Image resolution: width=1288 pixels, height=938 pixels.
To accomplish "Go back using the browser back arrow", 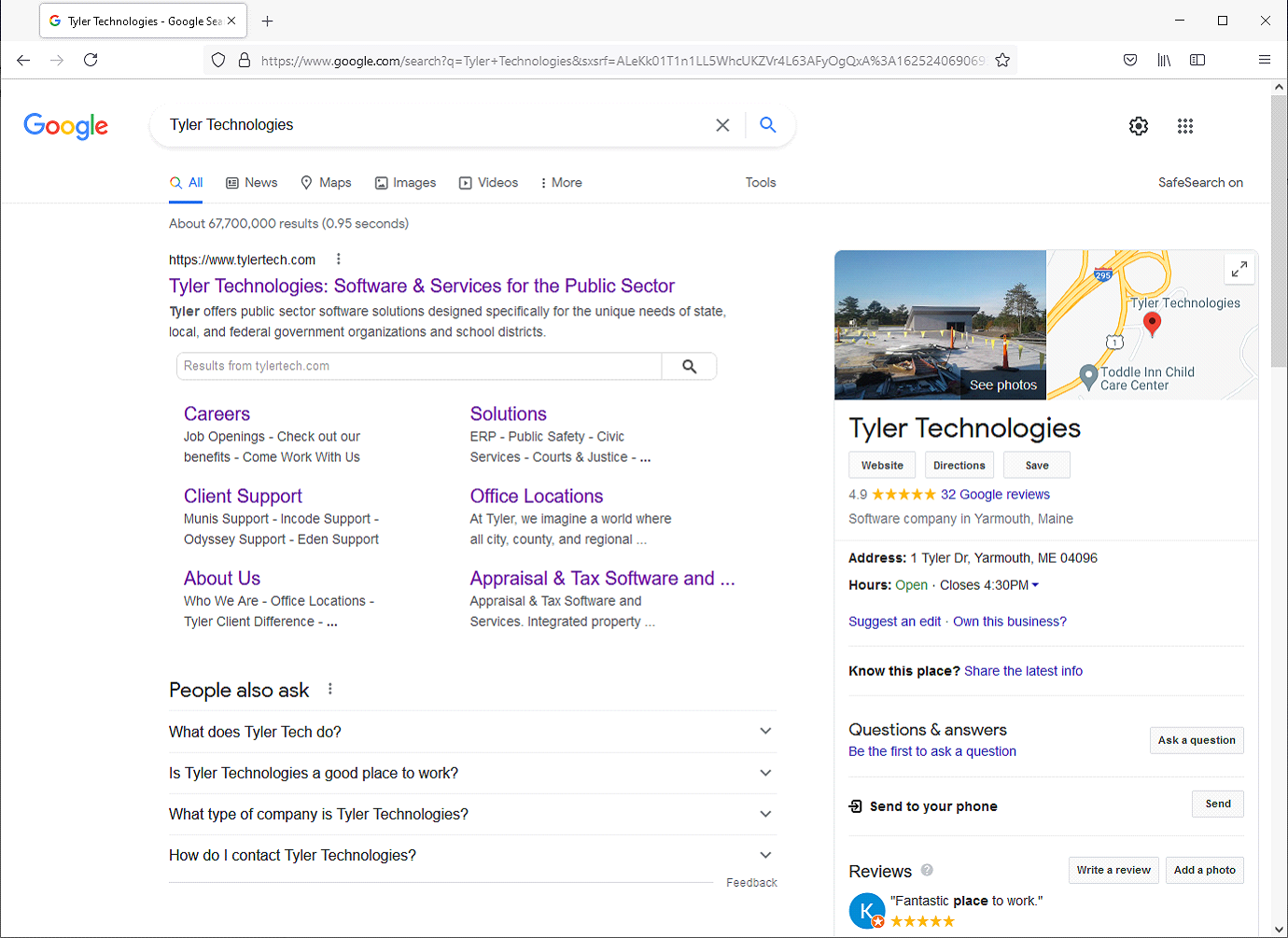I will coord(23,60).
